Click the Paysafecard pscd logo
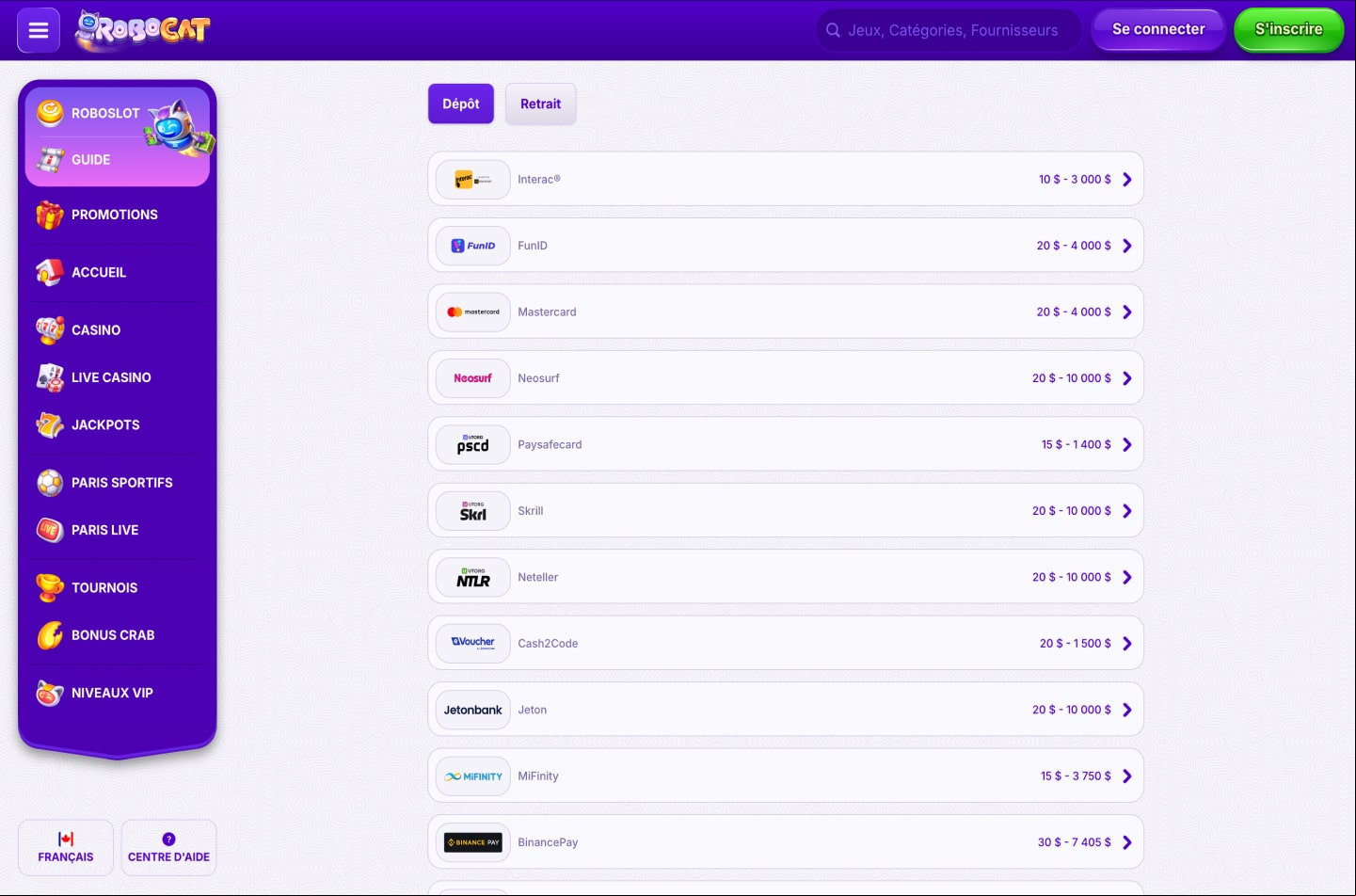The image size is (1356, 896). pyautogui.click(x=472, y=445)
